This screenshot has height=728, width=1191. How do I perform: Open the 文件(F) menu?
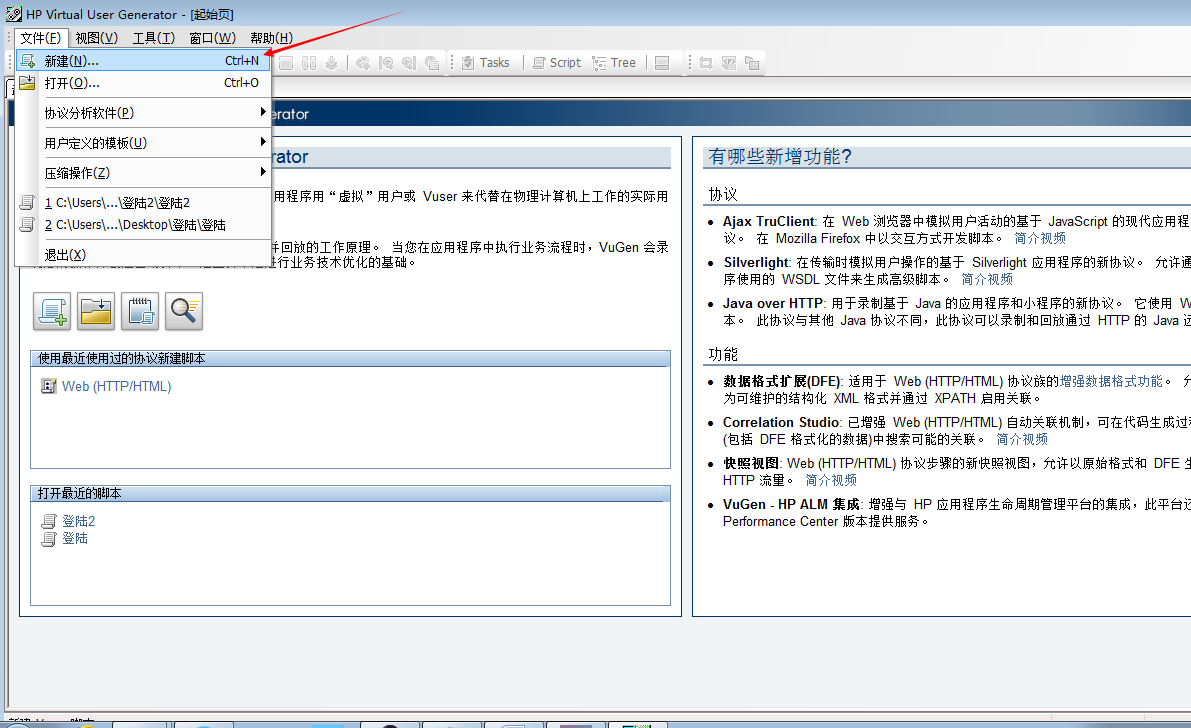pyautogui.click(x=40, y=38)
